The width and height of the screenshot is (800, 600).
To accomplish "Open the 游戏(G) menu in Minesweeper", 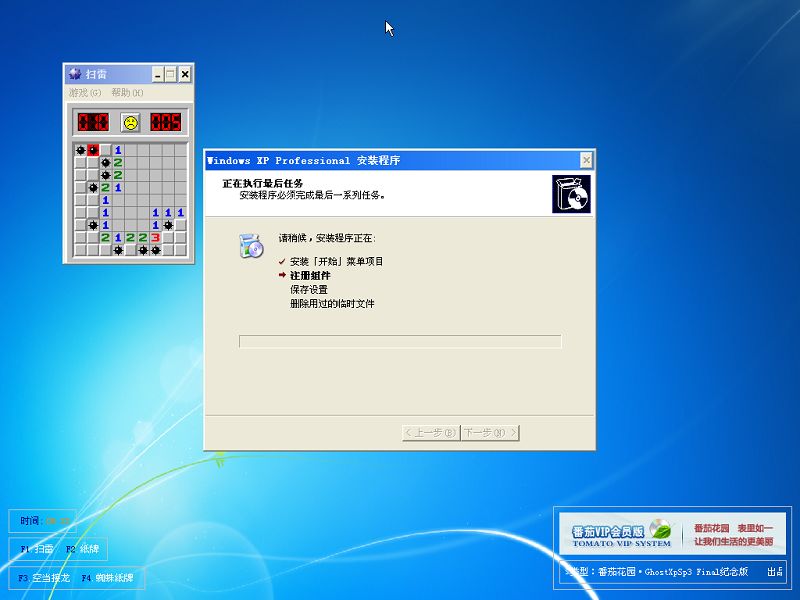I will pos(85,93).
